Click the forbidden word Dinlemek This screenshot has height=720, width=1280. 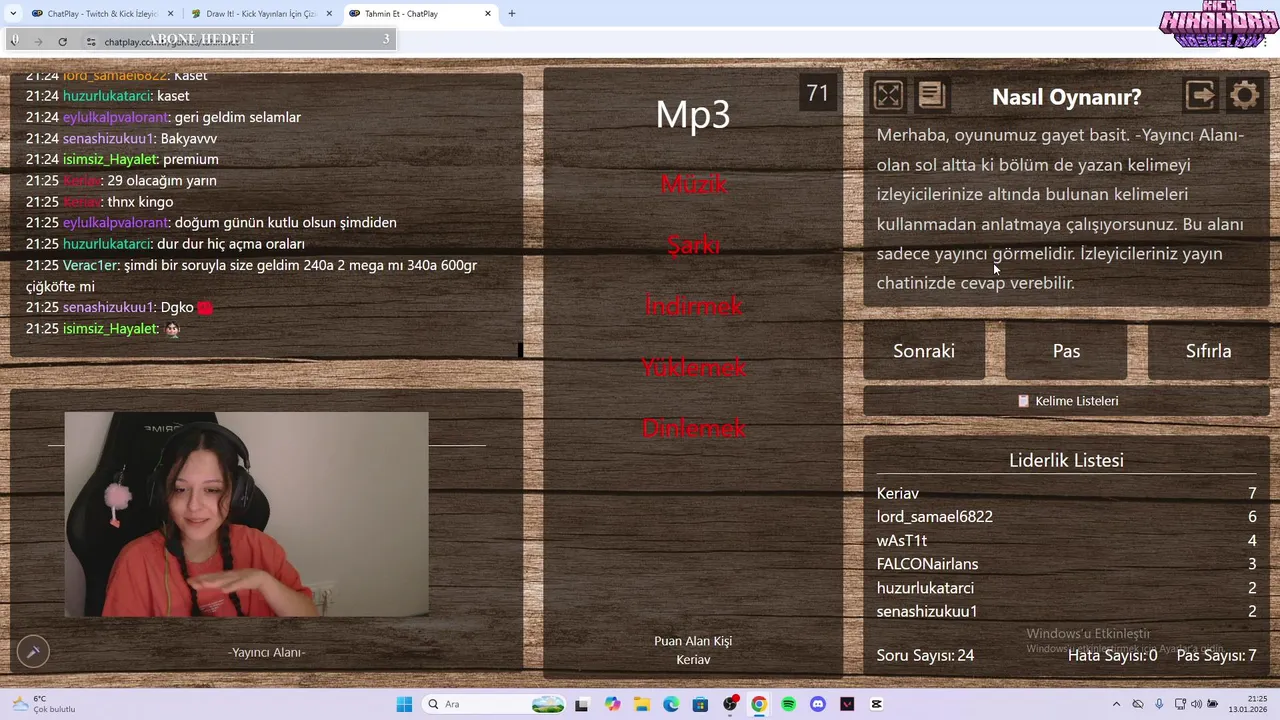pos(693,428)
